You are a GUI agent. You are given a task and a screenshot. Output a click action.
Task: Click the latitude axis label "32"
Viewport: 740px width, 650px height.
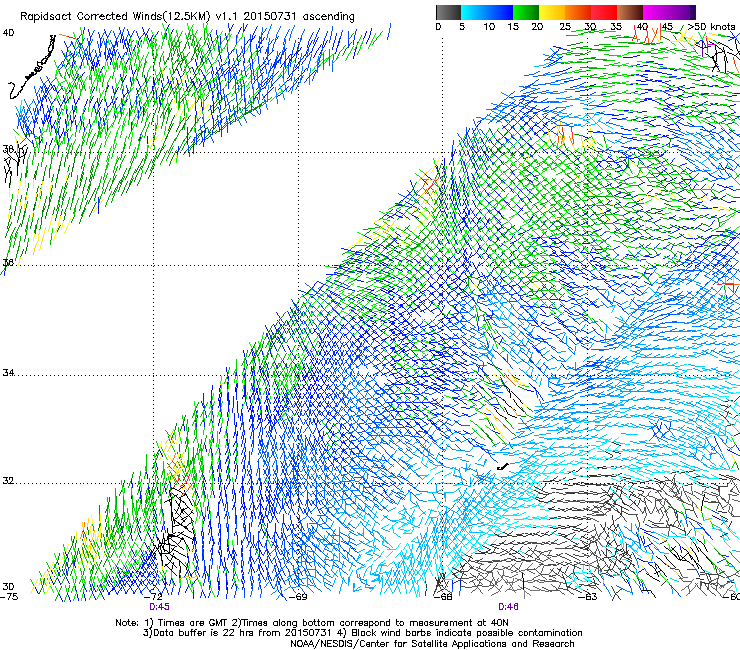pyautogui.click(x=8, y=481)
